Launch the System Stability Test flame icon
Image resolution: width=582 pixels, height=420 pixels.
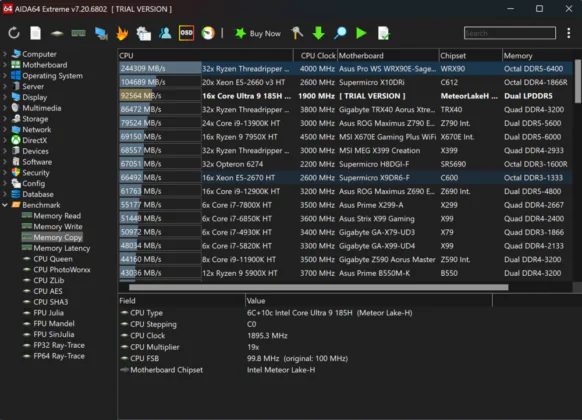[122, 33]
